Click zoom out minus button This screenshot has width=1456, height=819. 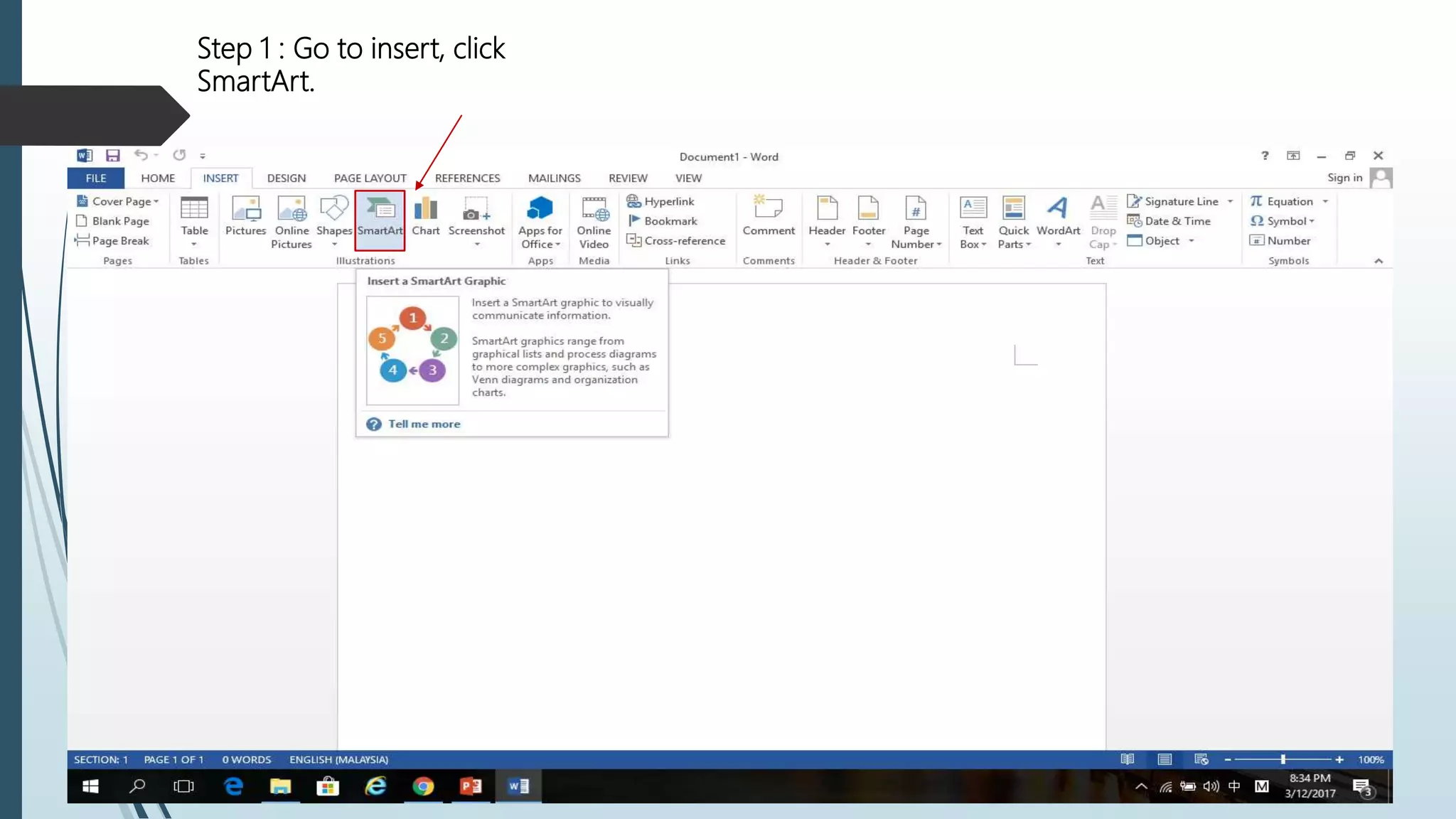(x=1228, y=760)
